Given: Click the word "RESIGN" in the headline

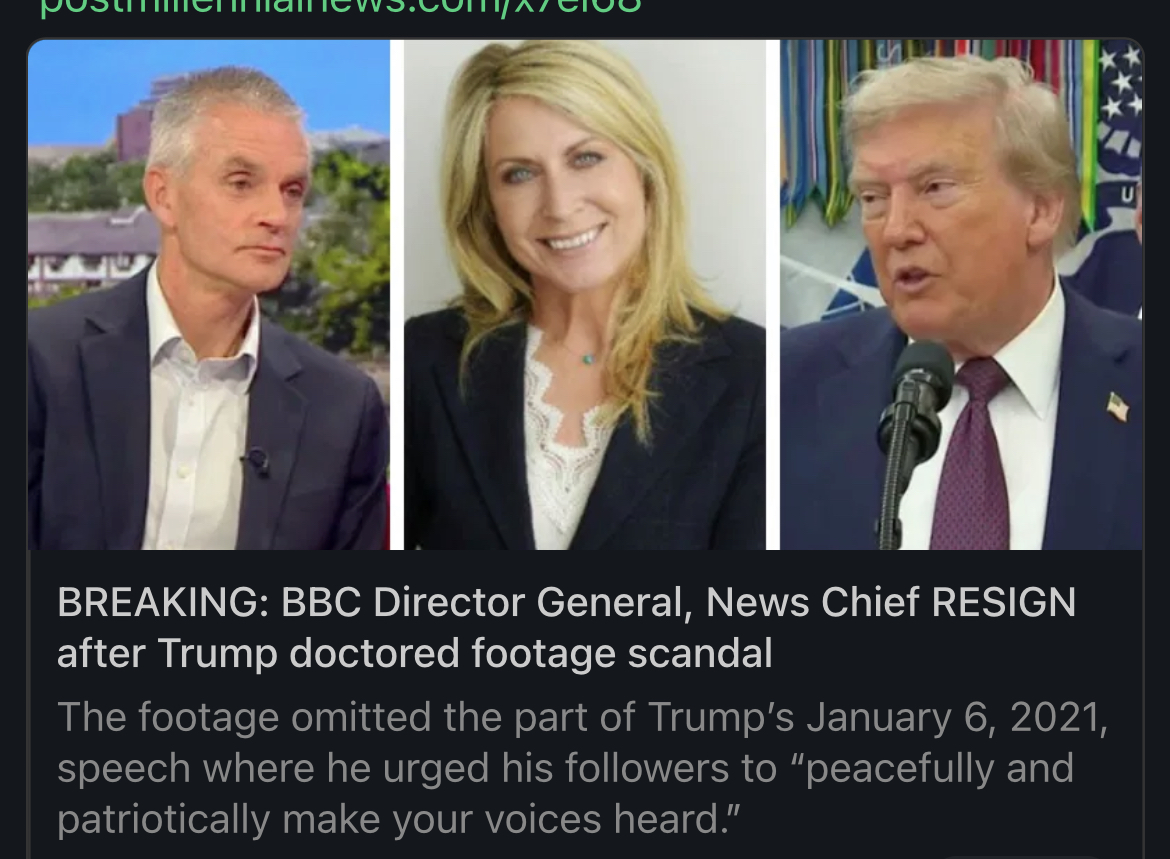Looking at the screenshot, I should [1004, 602].
